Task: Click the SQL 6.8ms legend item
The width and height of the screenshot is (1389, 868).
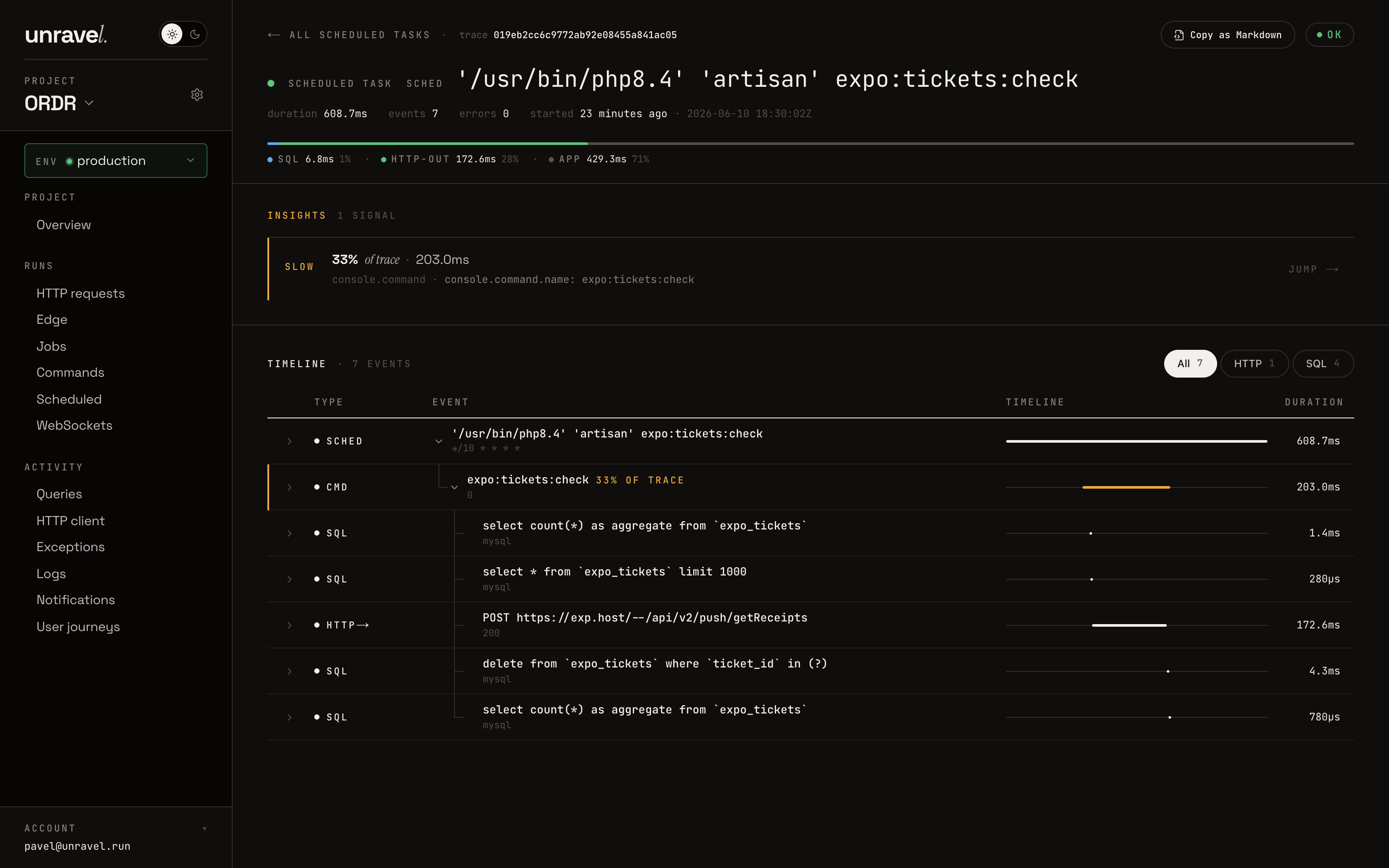Action: pos(309,159)
